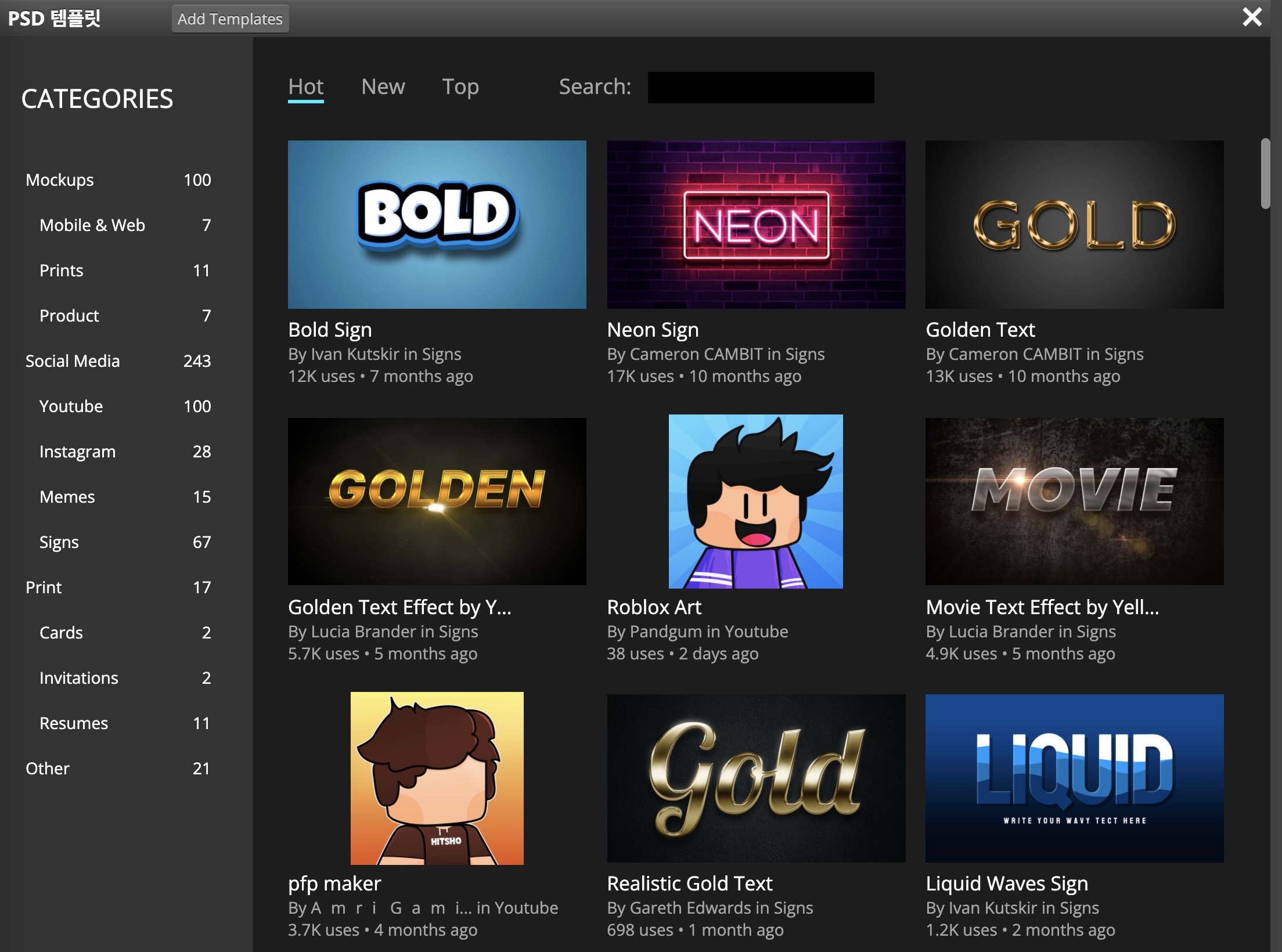Open the Bold Sign template thumbnail
1282x952 pixels.
click(x=437, y=225)
